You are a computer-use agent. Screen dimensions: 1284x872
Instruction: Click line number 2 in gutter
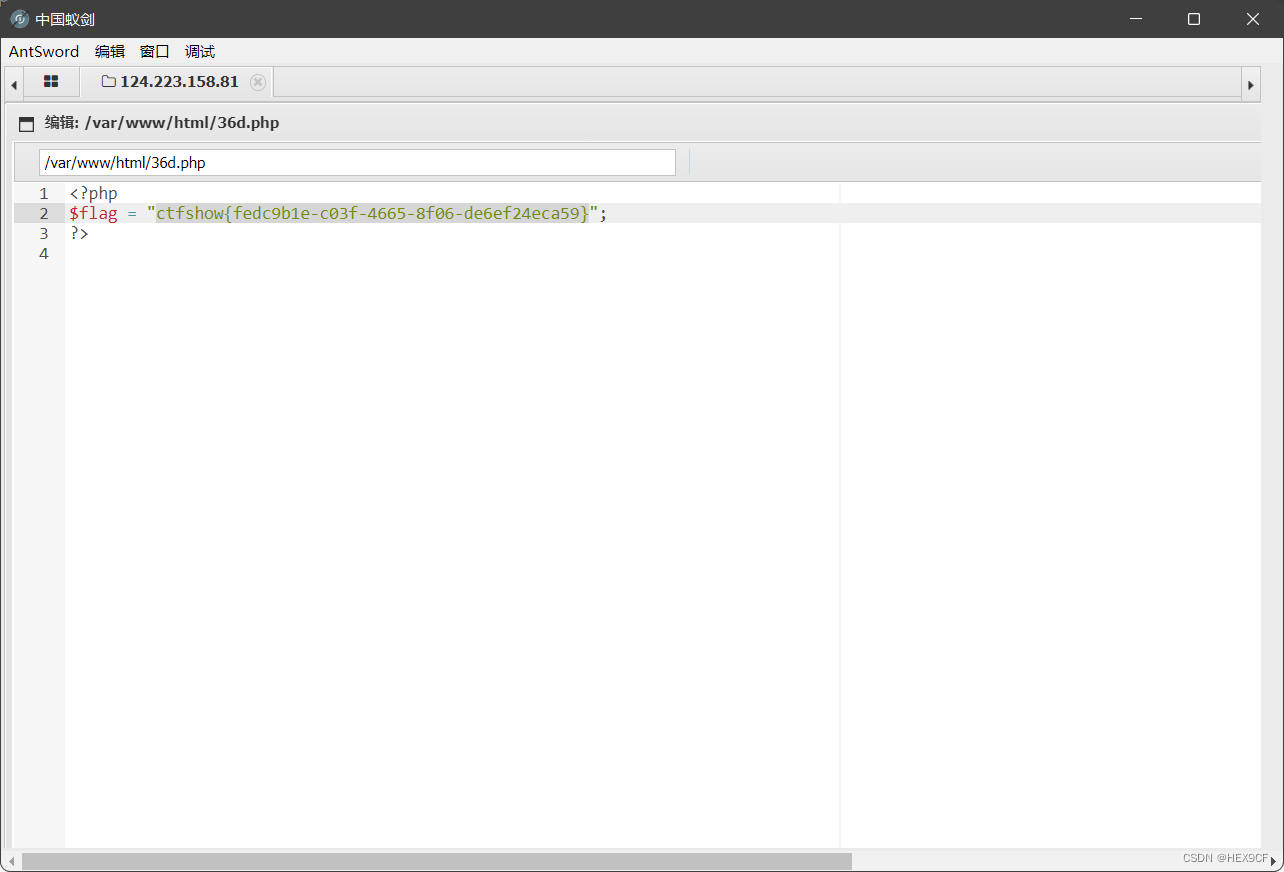coord(43,213)
